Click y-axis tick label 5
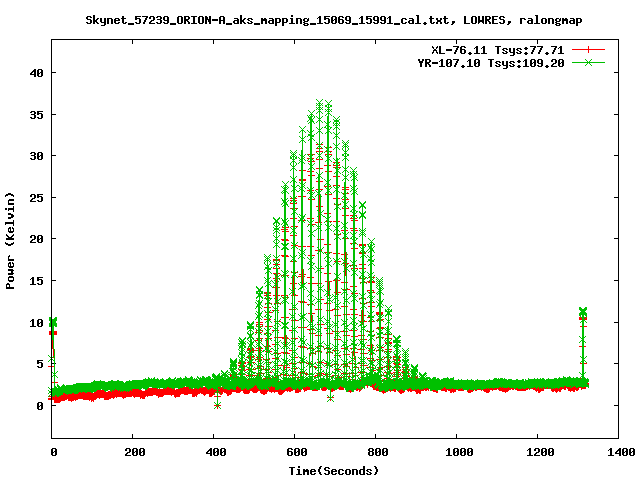 coord(40,364)
